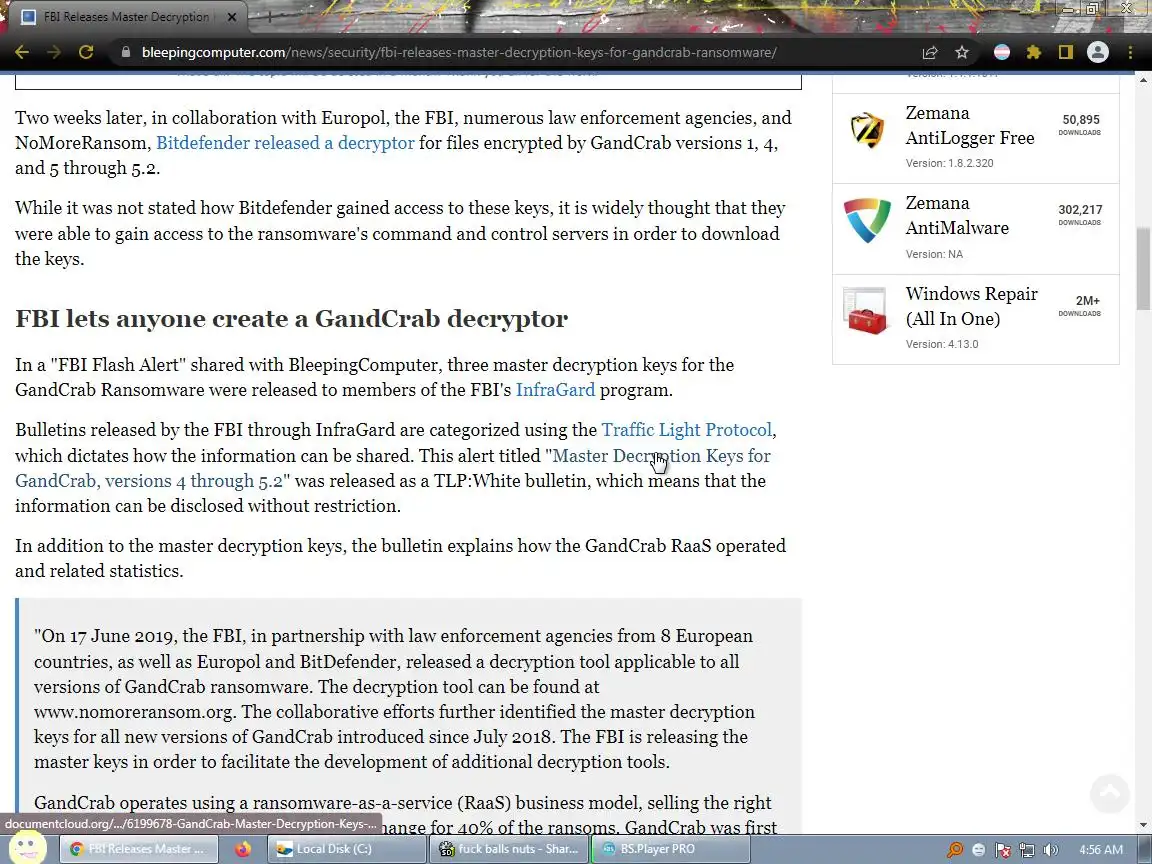
Task: Select the FBI Releases Master Decryption tab
Action: pyautogui.click(x=126, y=17)
